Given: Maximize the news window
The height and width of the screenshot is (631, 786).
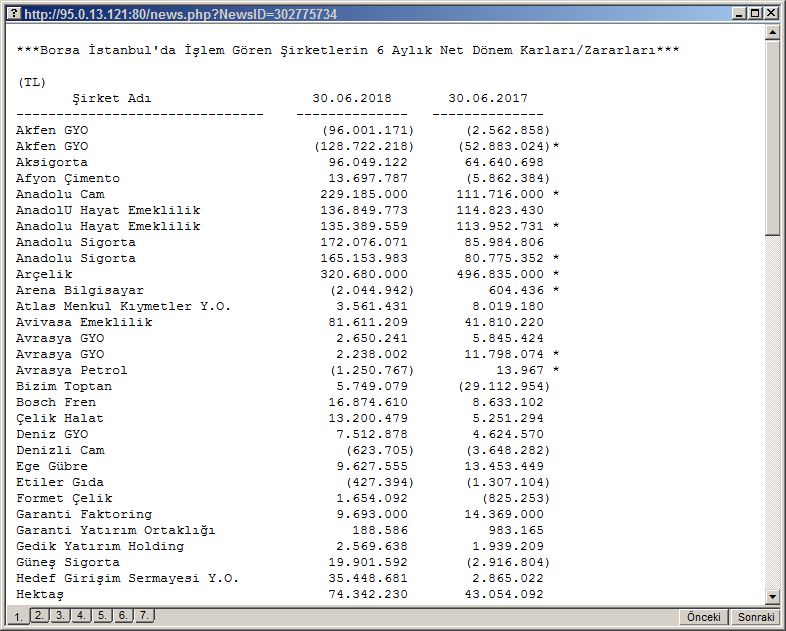Looking at the screenshot, I should [755, 14].
